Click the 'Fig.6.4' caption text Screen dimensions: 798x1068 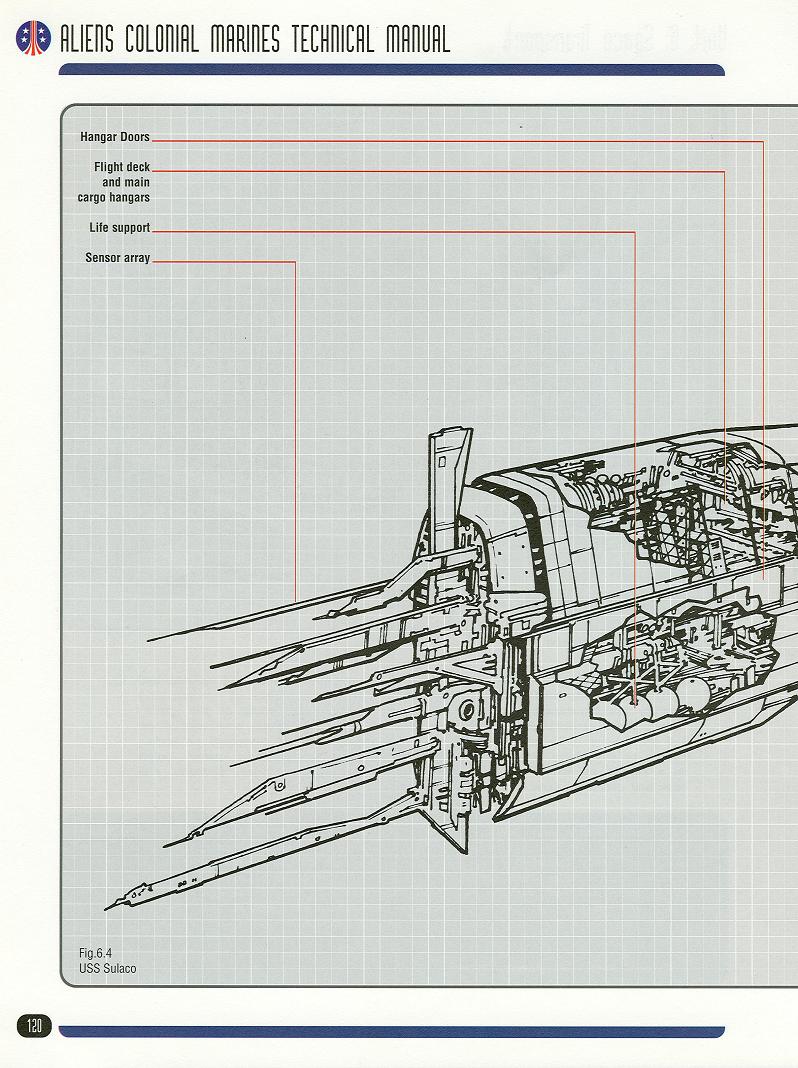pyautogui.click(x=95, y=953)
